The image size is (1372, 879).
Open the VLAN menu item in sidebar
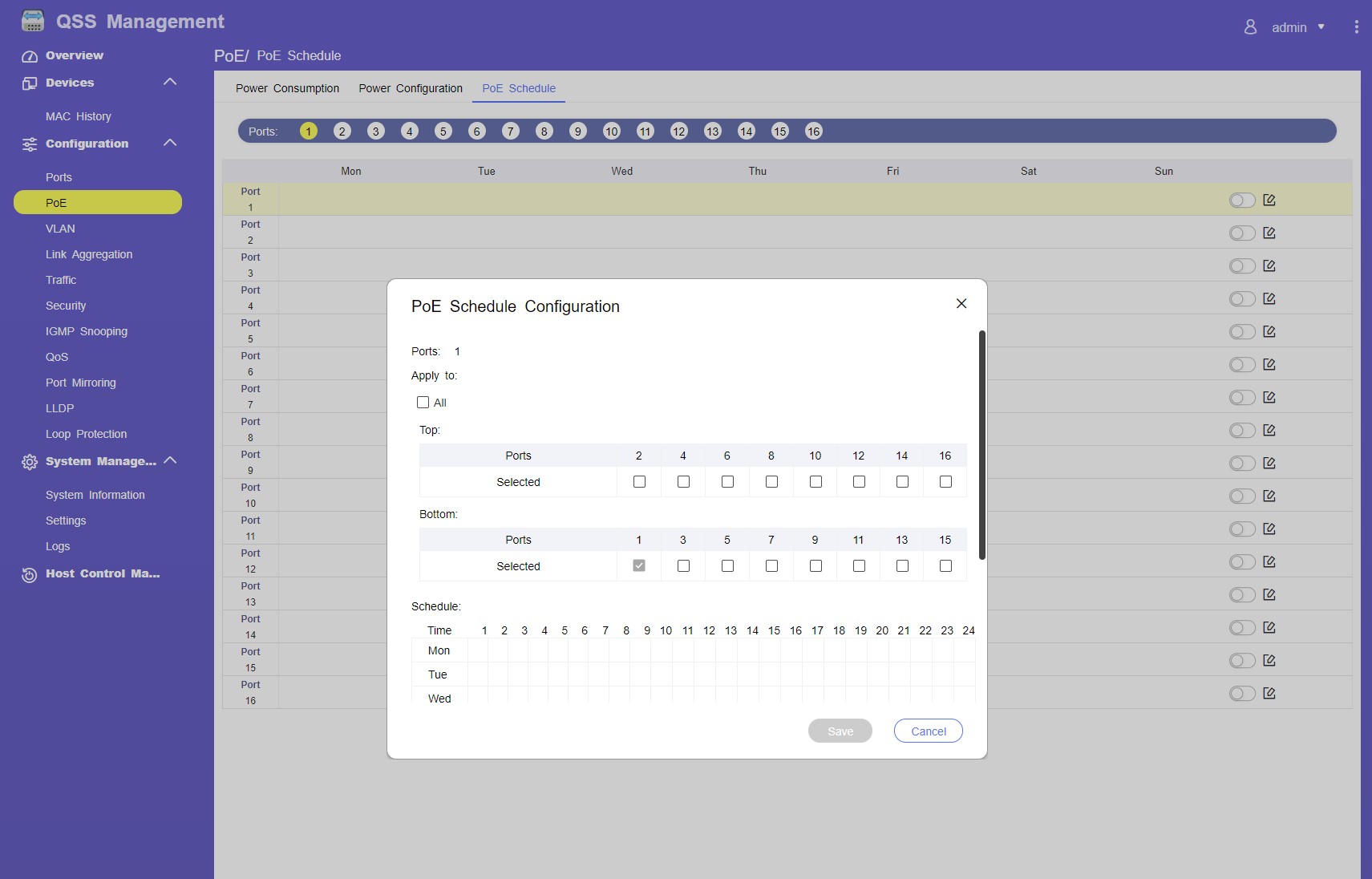coord(60,229)
